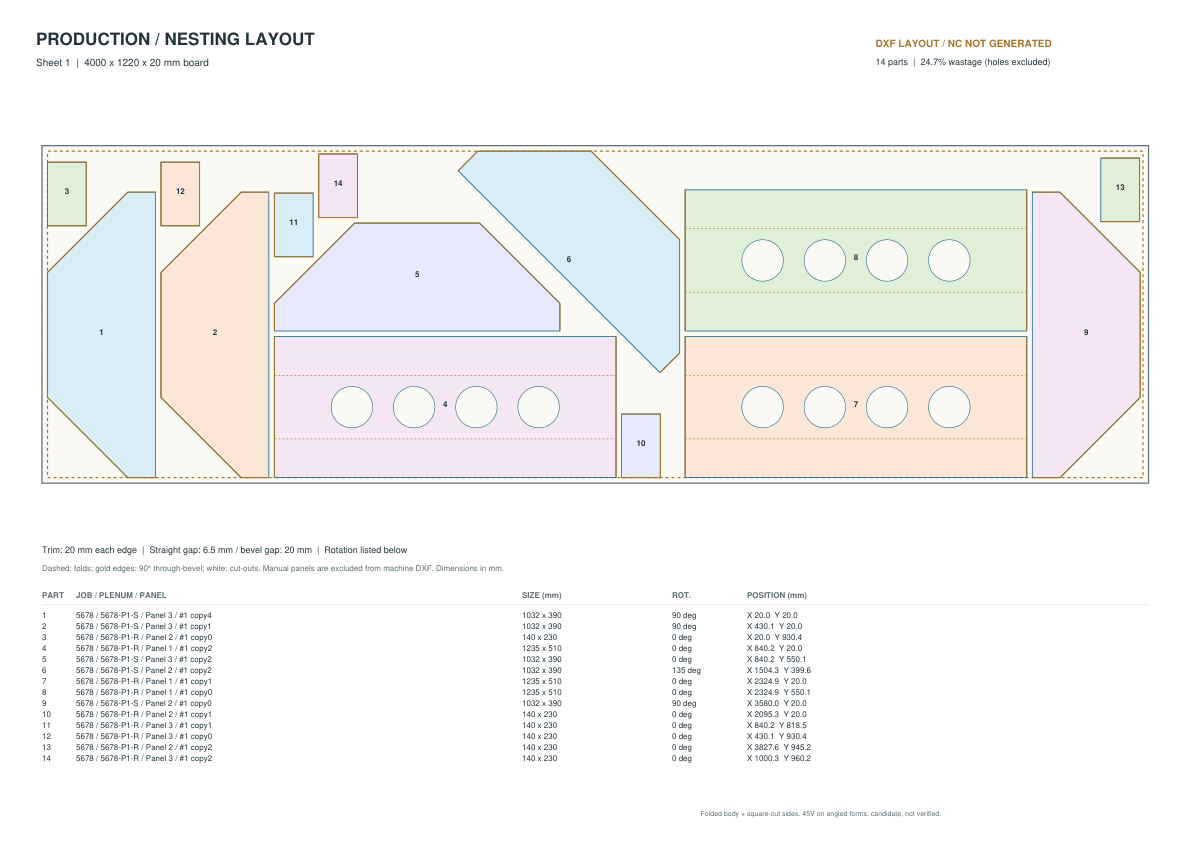1191x842 pixels.
Task: Select the rotated blue part 6
Action: 569,261
